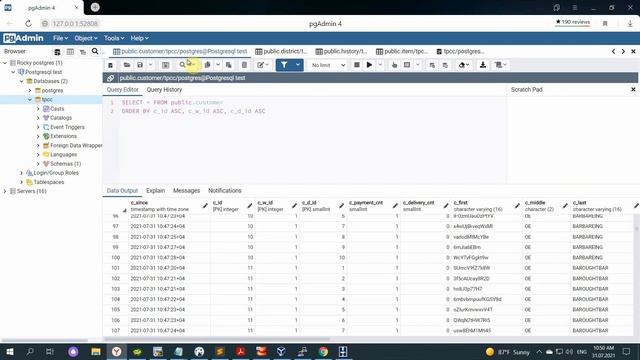This screenshot has height=360, width=640.
Task: Collapse the Rocky postgres (1) server group
Action: (x=5, y=63)
